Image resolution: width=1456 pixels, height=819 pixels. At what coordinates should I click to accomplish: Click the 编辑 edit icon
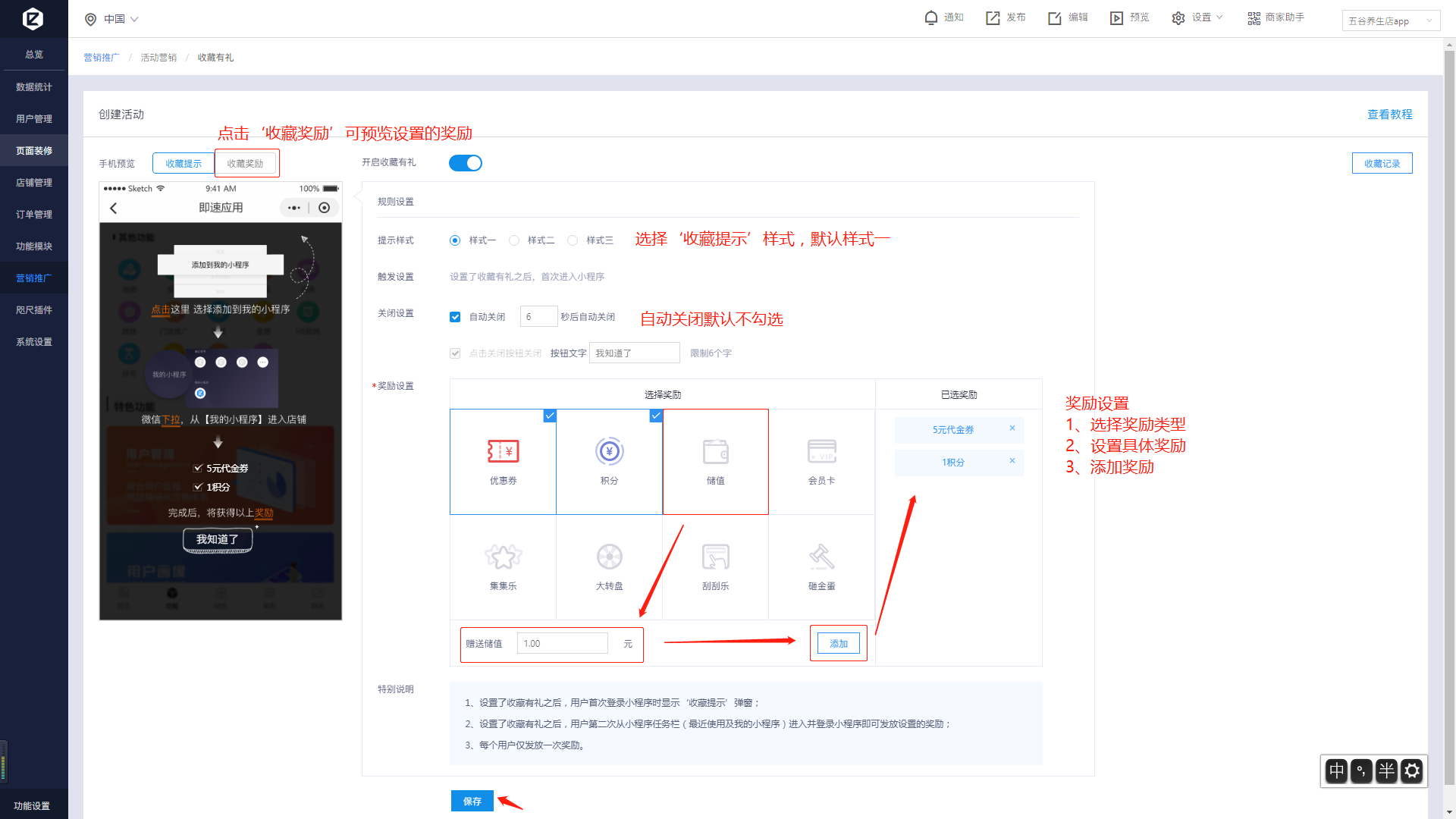coord(1055,17)
